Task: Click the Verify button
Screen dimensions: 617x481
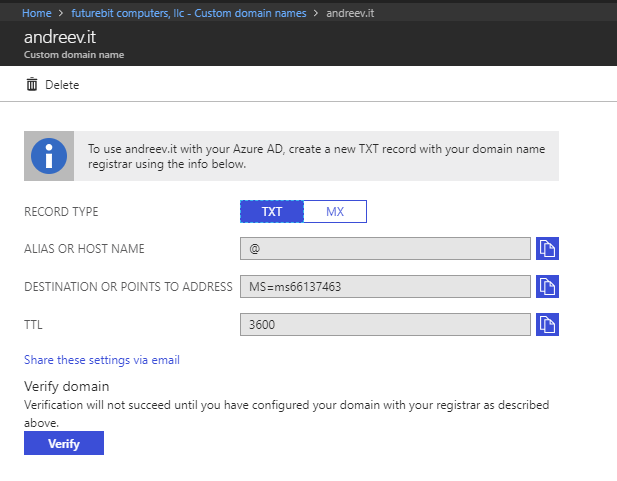Action: (64, 443)
